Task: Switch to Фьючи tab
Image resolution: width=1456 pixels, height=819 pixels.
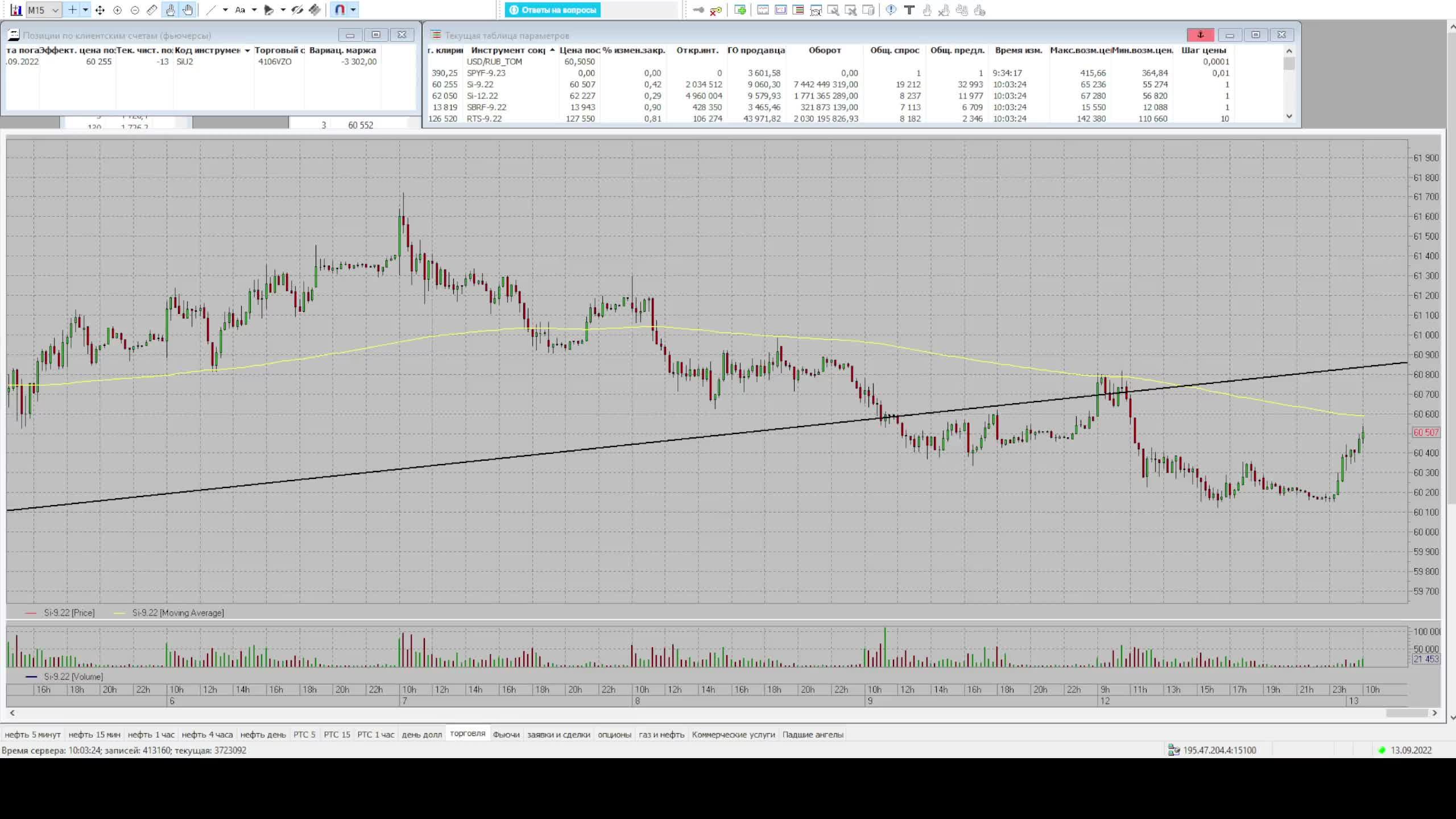Action: [x=506, y=734]
